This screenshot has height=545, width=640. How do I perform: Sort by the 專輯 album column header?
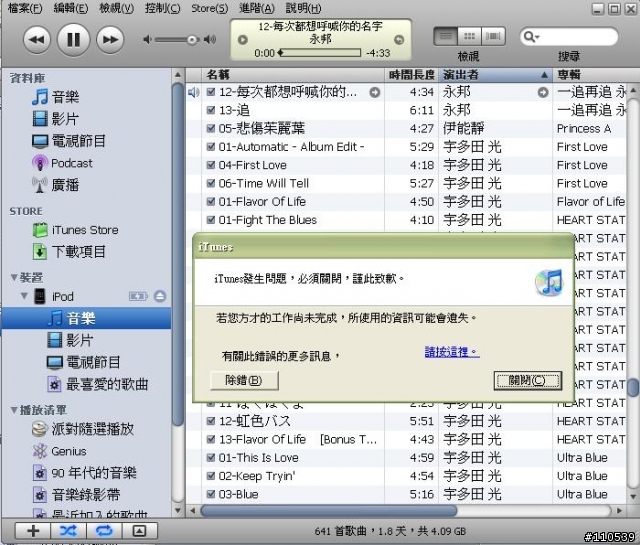(589, 75)
